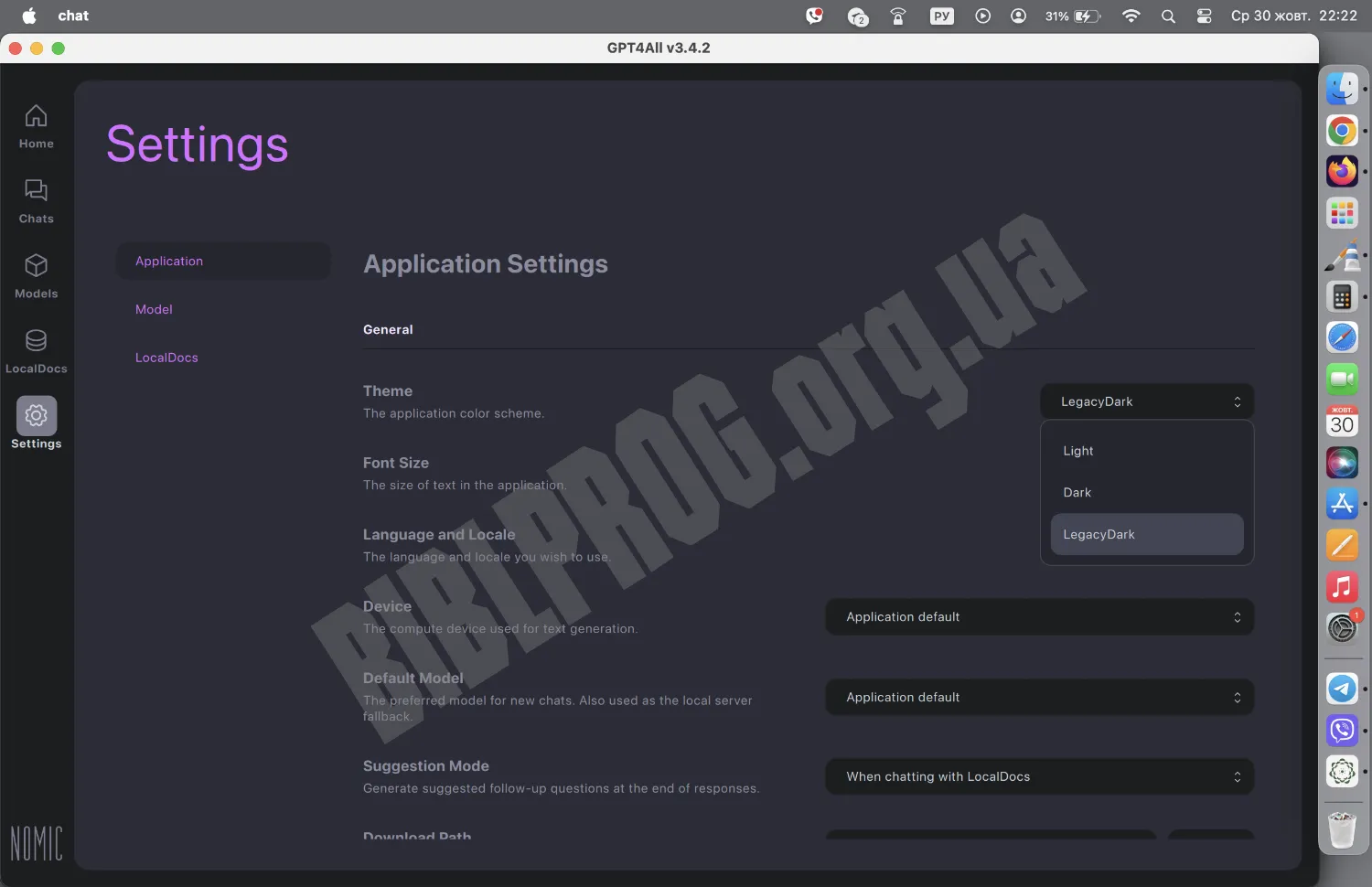Click the date and time in menu bar

(1293, 16)
